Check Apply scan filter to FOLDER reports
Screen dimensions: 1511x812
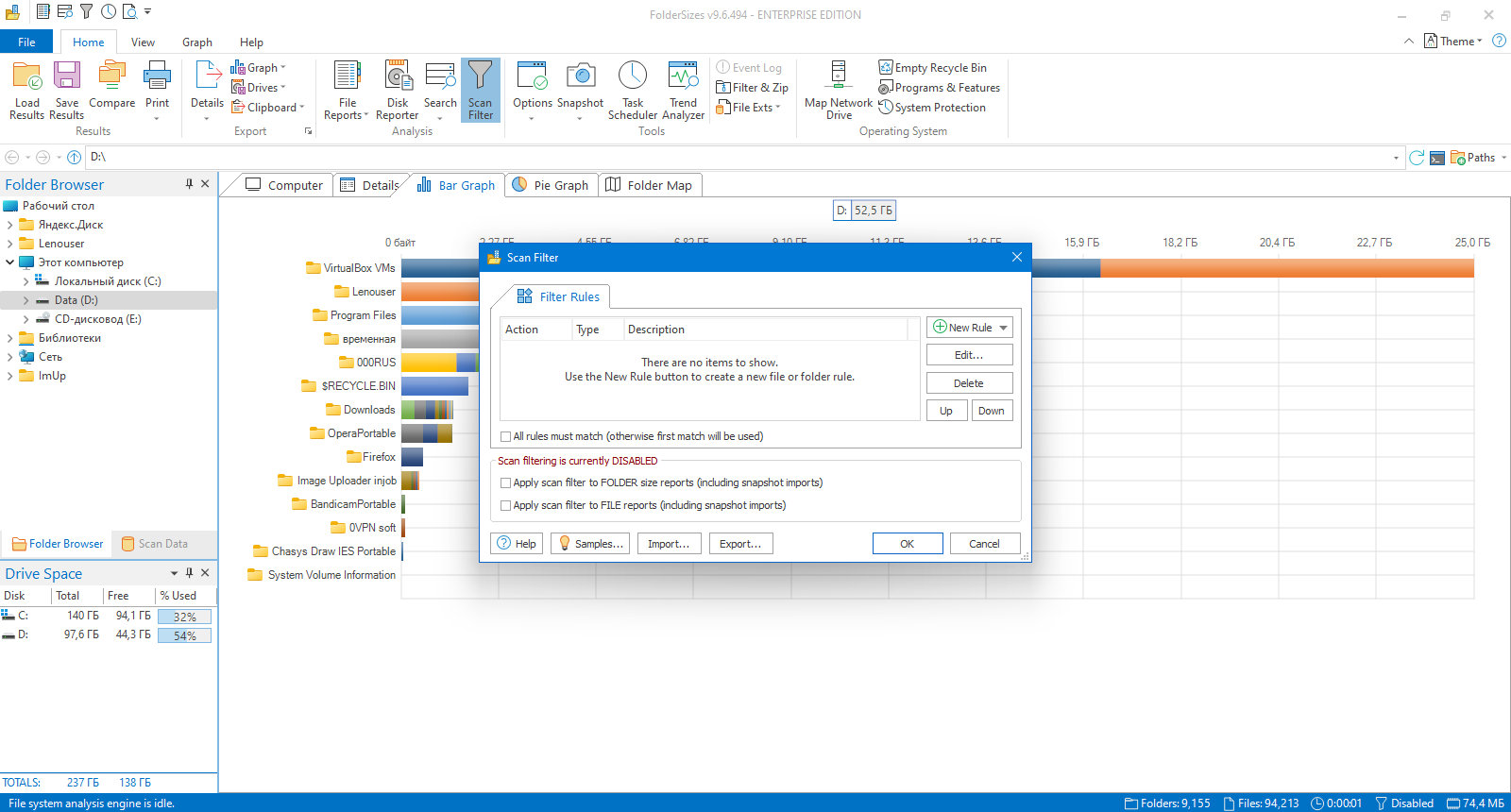[505, 482]
